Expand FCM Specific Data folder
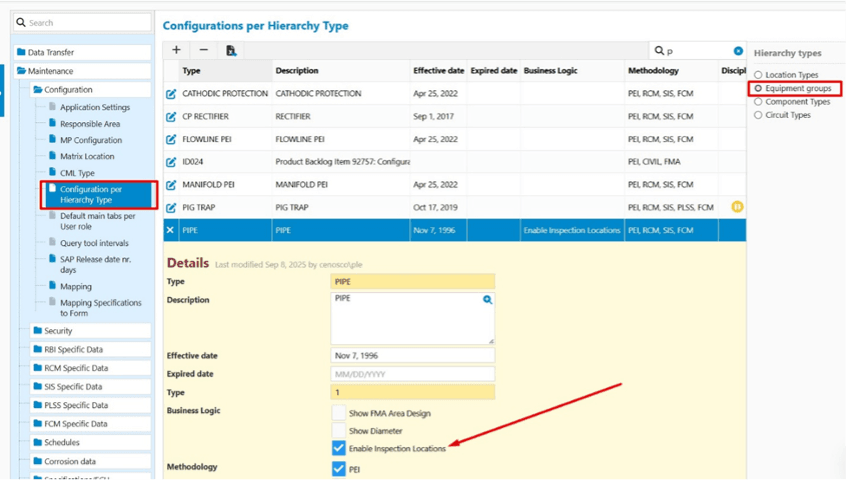The width and height of the screenshot is (847, 481). click(90, 424)
